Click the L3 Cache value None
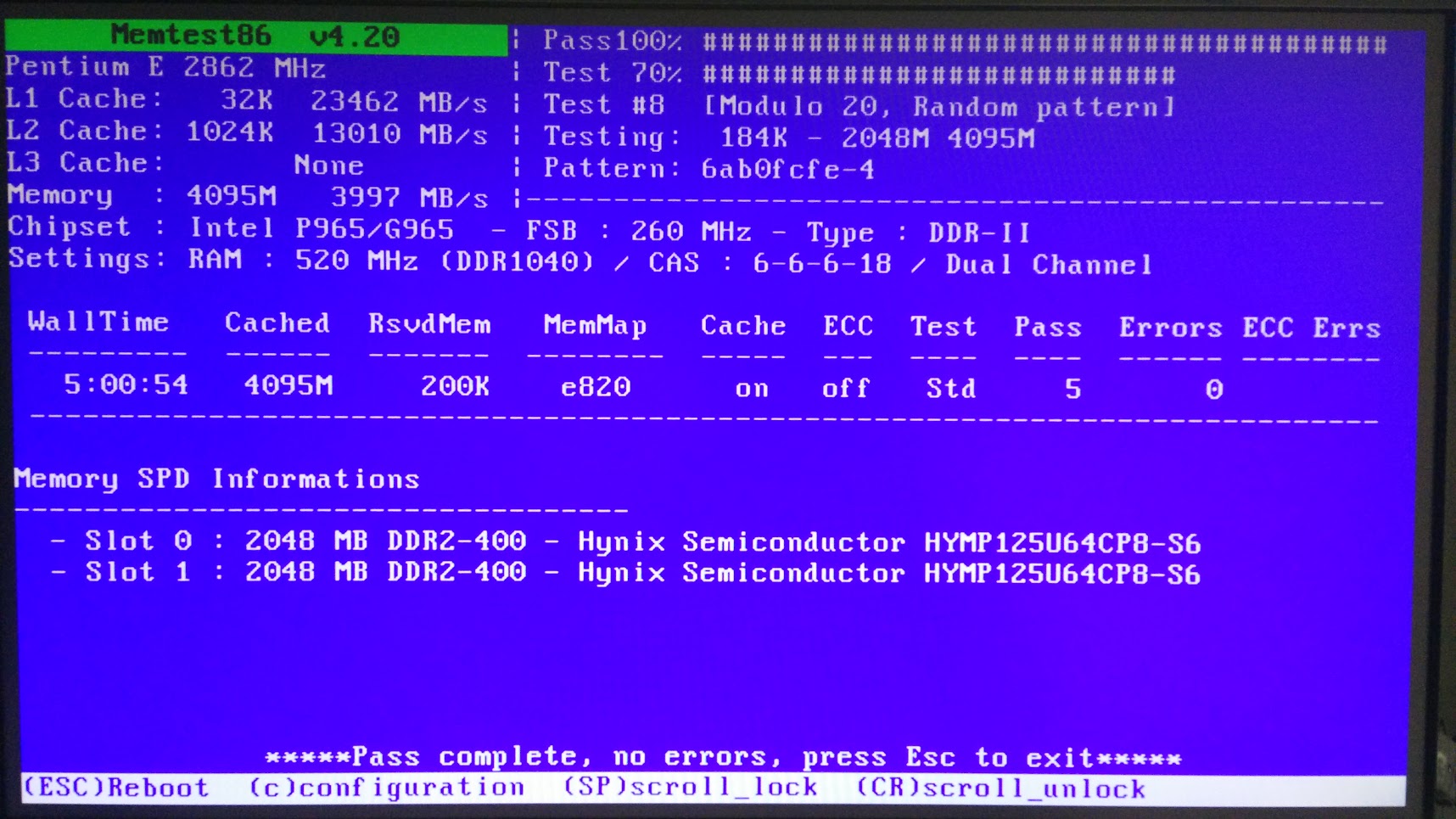Viewport: 1456px width, 819px height. (329, 165)
